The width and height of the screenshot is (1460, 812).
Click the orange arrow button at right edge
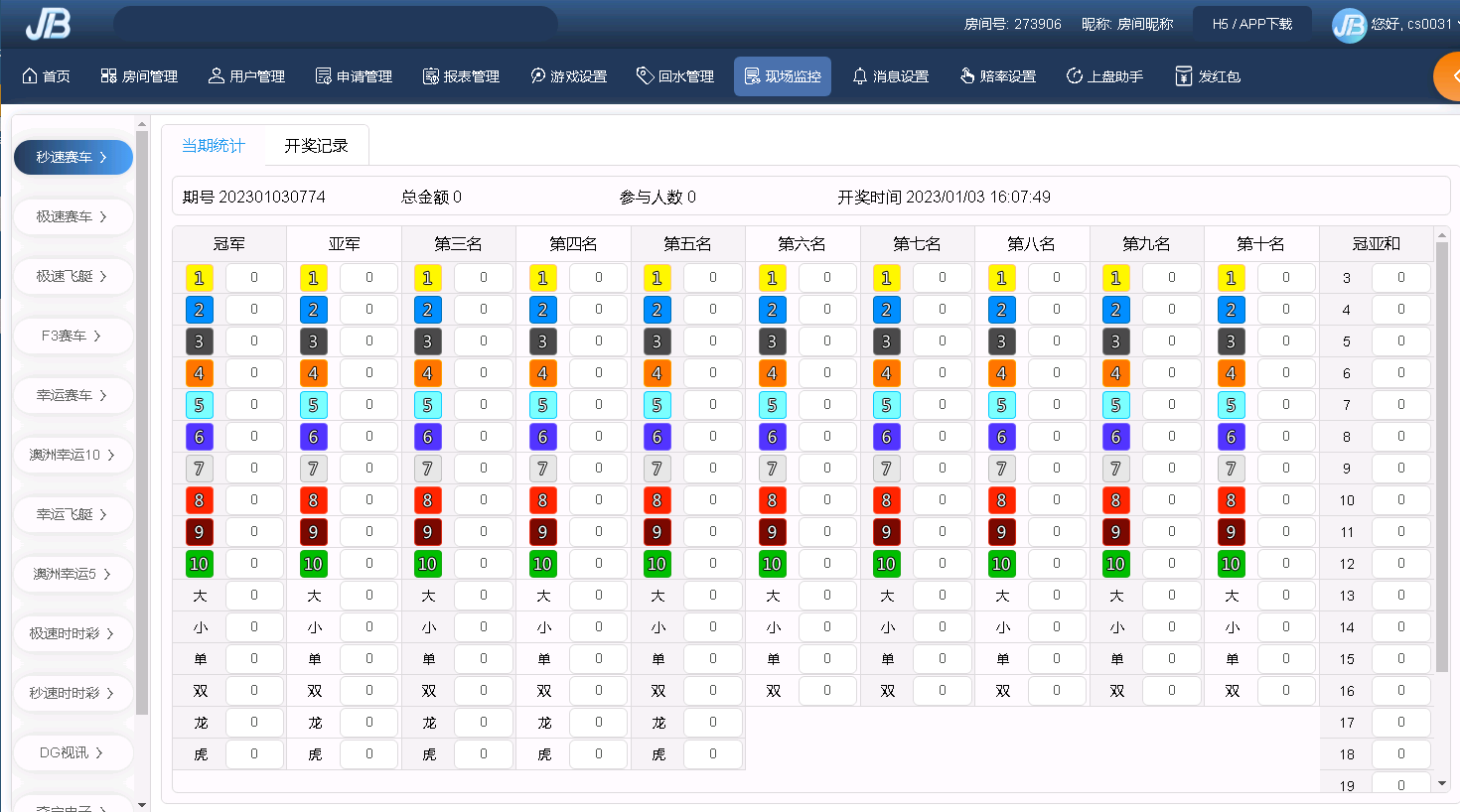(x=1448, y=76)
